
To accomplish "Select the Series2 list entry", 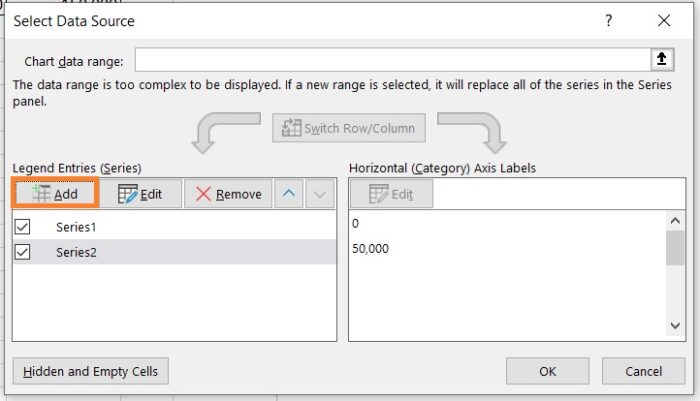I will coord(77,252).
